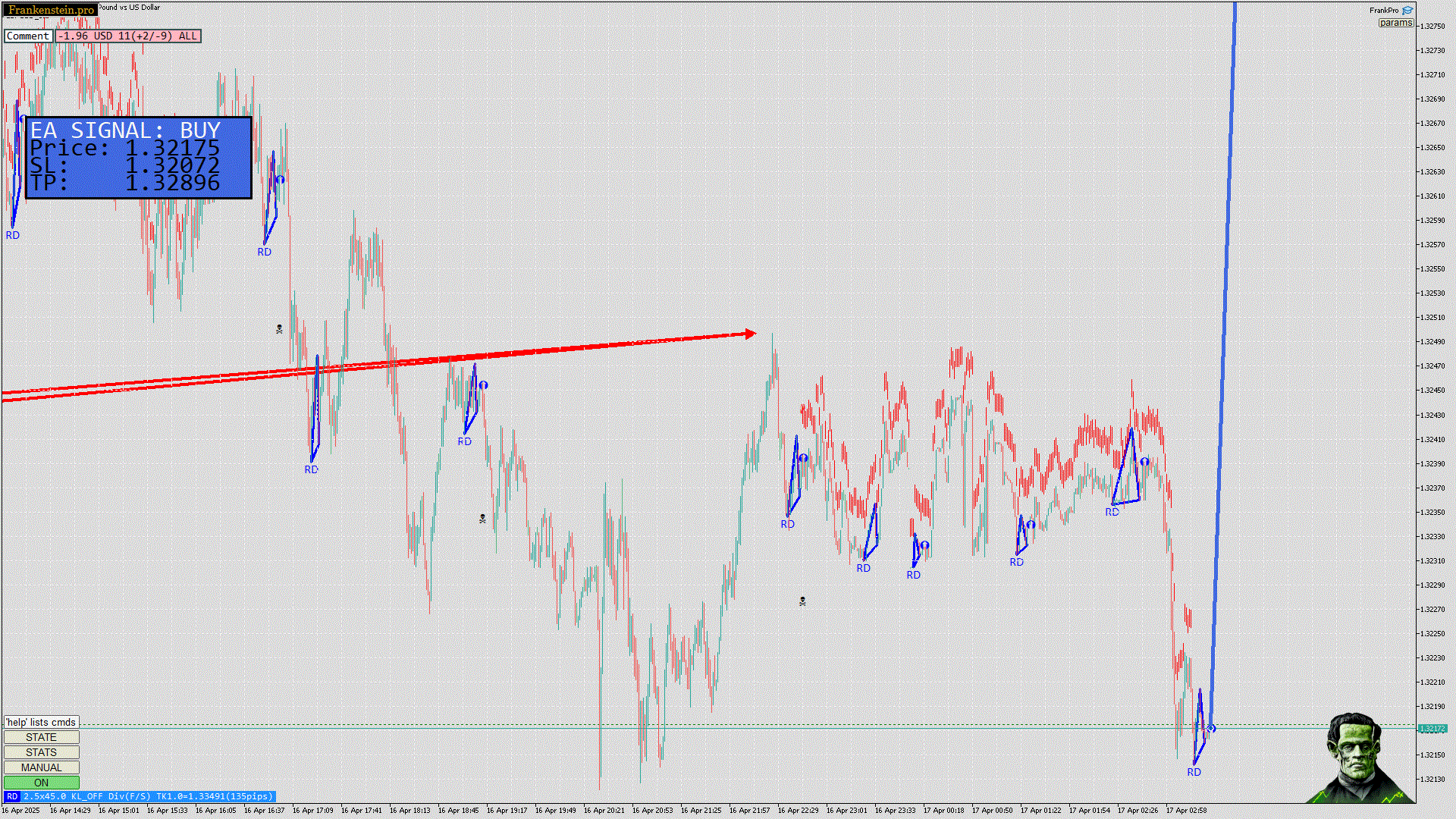This screenshot has width=1456, height=819.
Task: Click the blue strategy parameters status text
Action: coord(148,796)
